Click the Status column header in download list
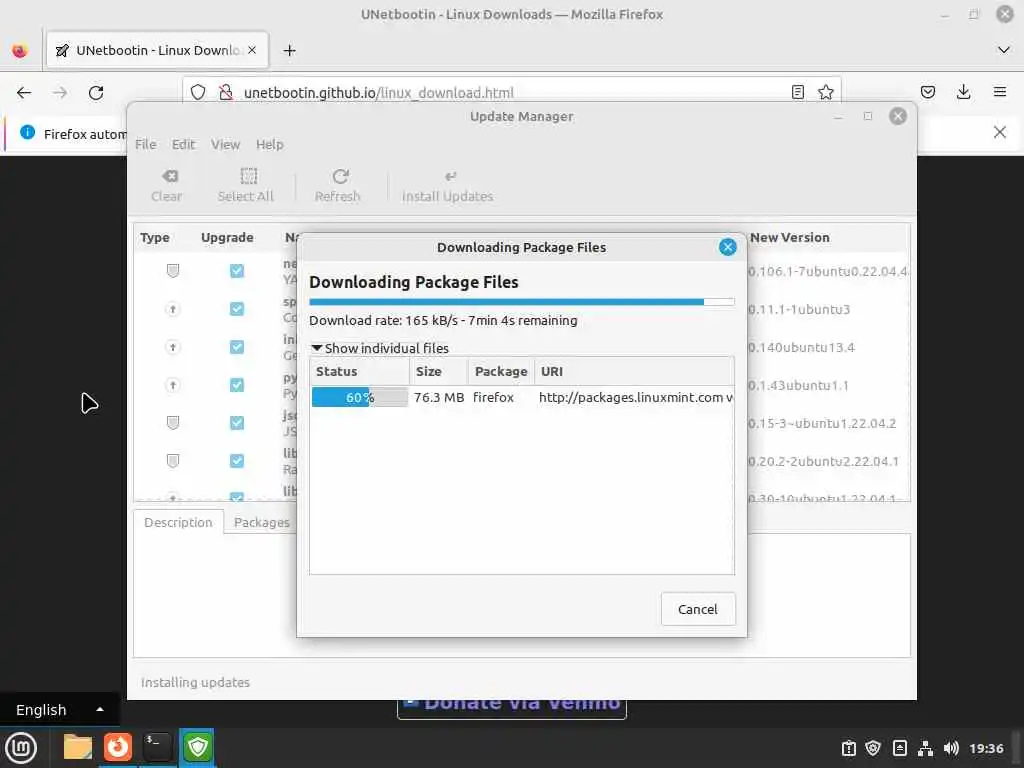The height and width of the screenshot is (768, 1024). coord(360,372)
